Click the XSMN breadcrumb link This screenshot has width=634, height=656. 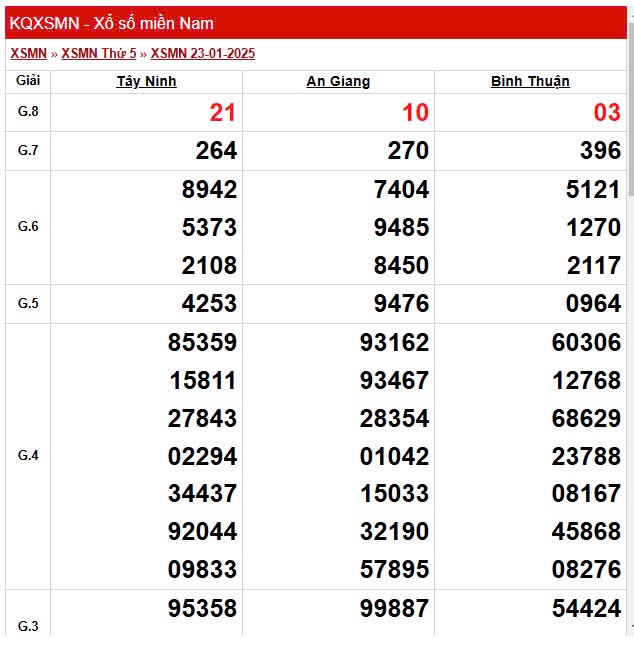pos(28,54)
